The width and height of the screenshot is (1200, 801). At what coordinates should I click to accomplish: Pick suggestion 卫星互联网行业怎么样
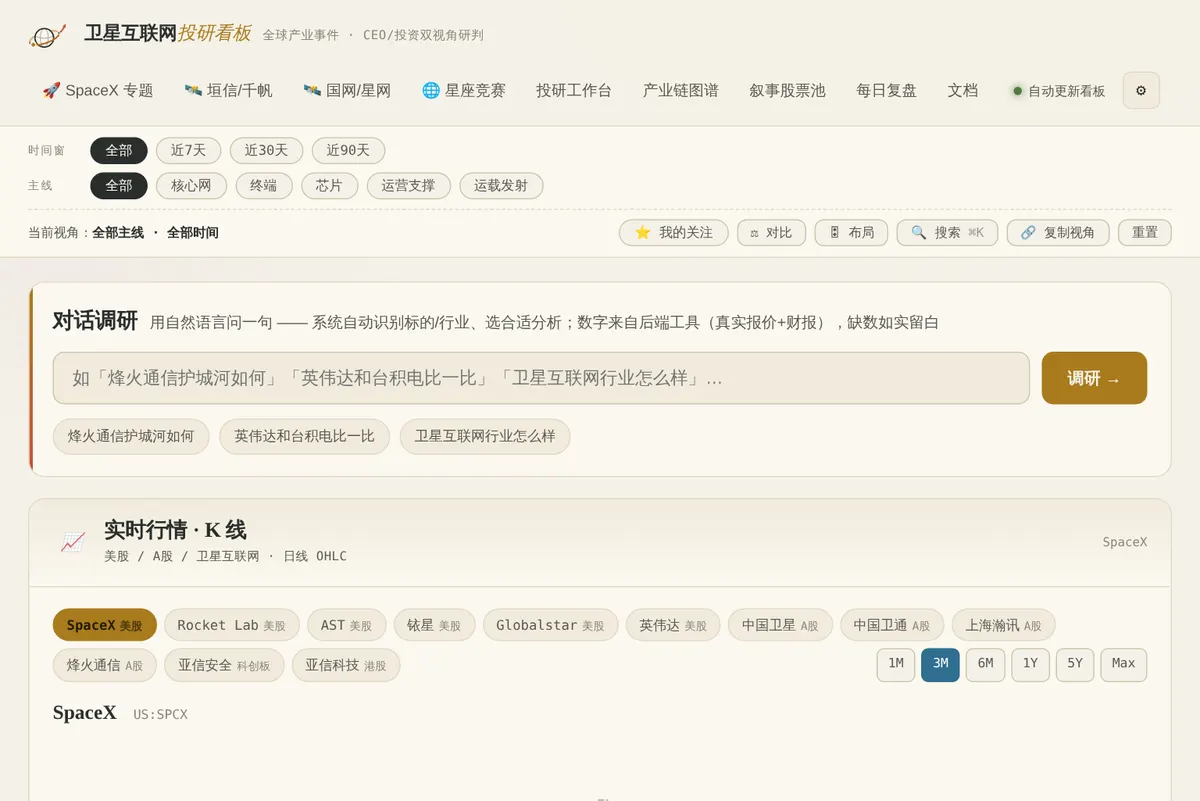pyautogui.click(x=485, y=437)
